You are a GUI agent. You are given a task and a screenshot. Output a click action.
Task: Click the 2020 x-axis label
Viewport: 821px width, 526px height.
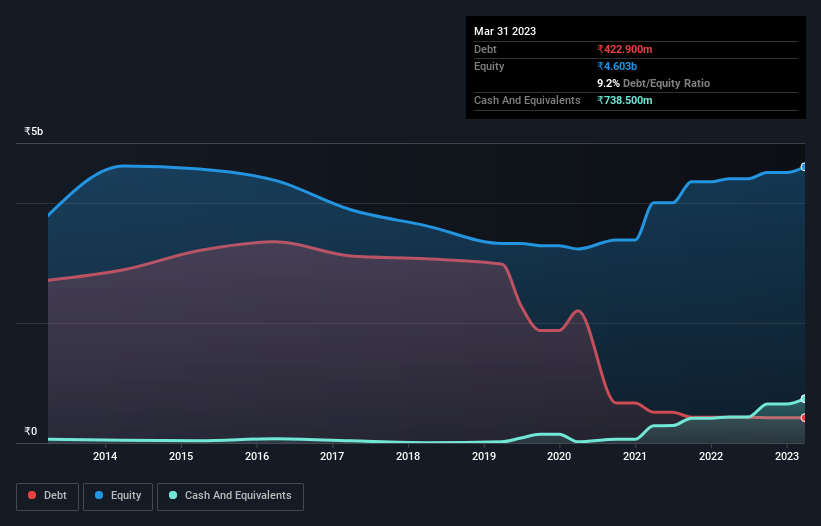(559, 456)
